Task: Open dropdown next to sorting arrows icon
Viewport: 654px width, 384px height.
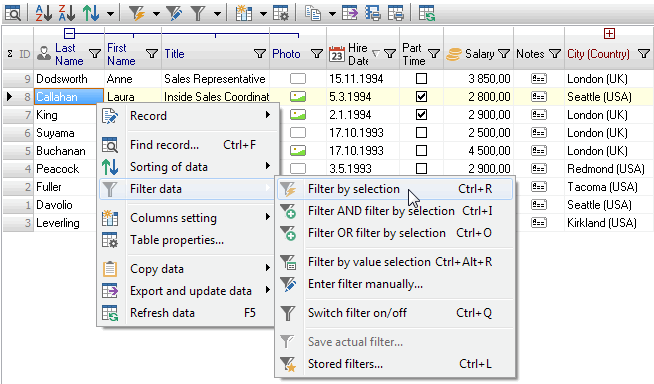Action: 110,13
